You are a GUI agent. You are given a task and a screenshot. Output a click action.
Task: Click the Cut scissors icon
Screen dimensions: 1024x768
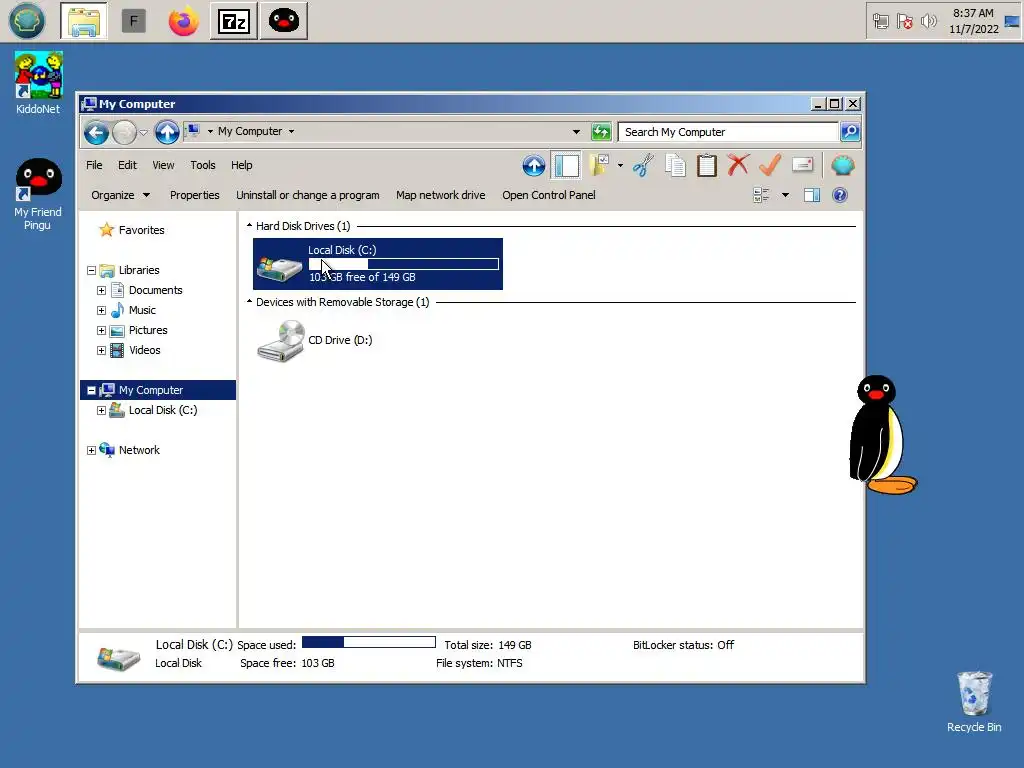coord(643,165)
